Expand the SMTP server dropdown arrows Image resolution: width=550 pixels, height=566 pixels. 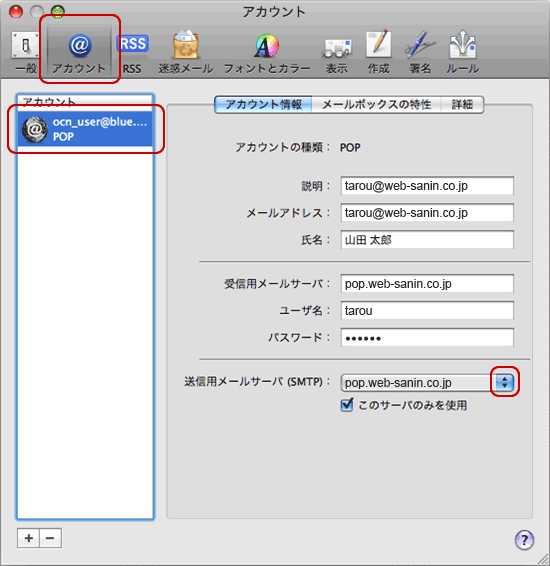505,382
